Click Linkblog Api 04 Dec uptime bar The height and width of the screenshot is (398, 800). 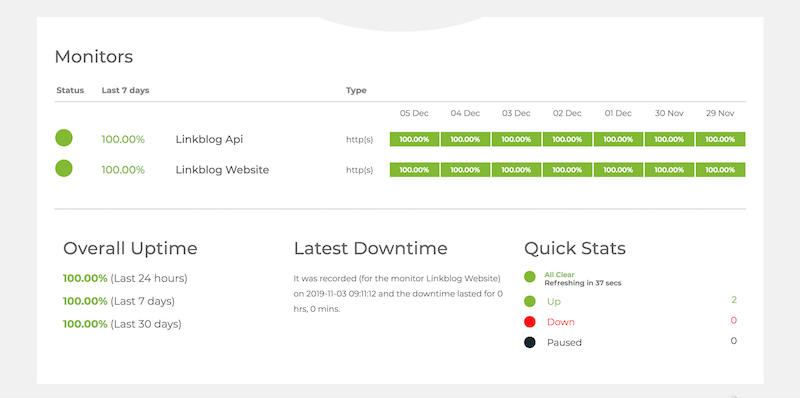[x=465, y=139]
